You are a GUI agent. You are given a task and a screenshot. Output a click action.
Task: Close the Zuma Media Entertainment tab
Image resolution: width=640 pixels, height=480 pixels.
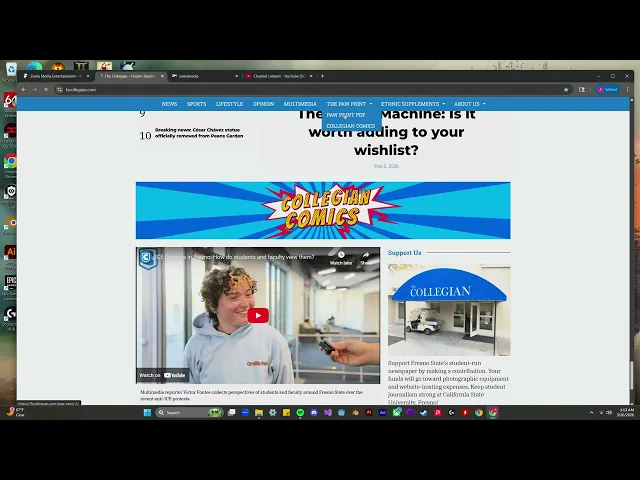click(88, 76)
